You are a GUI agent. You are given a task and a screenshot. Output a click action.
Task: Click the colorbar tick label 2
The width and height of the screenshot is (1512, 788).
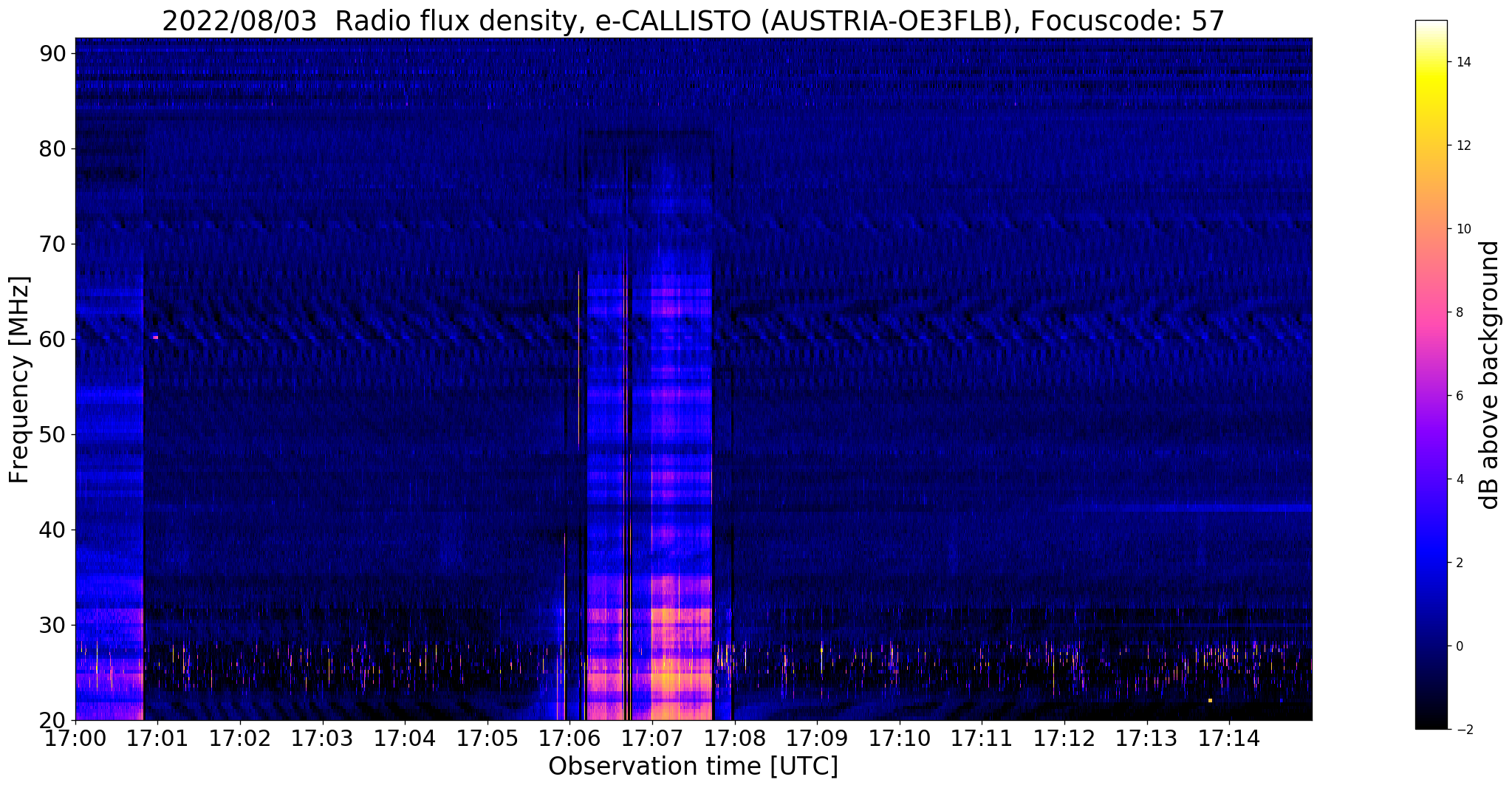(x=1459, y=563)
